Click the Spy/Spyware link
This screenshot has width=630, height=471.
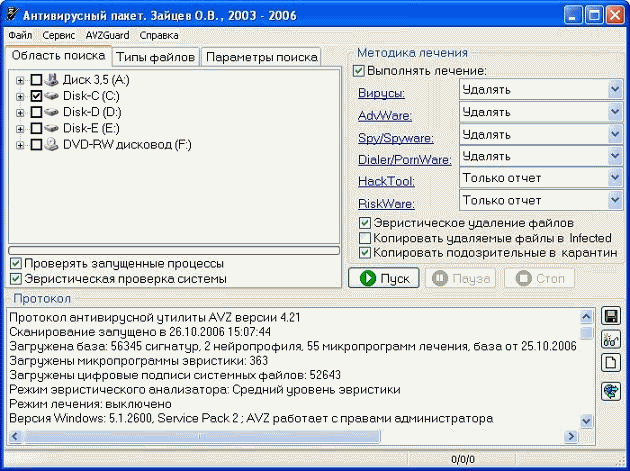coord(396,138)
